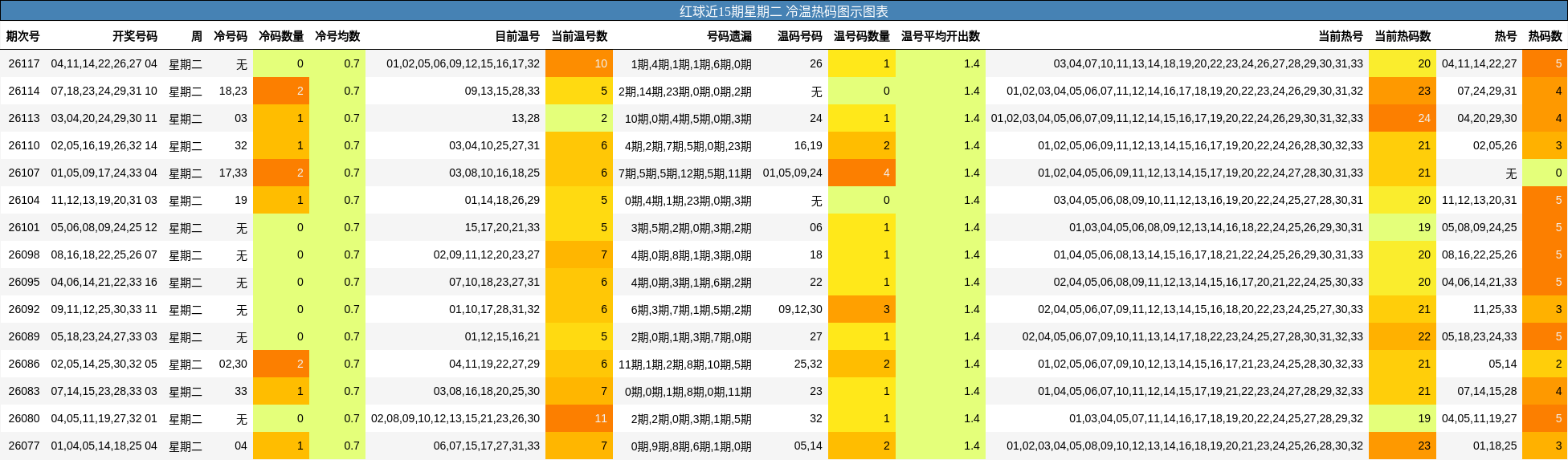The image size is (1568, 460).
Task: Click the 当前热号 column header
Action: pyautogui.click(x=1341, y=36)
